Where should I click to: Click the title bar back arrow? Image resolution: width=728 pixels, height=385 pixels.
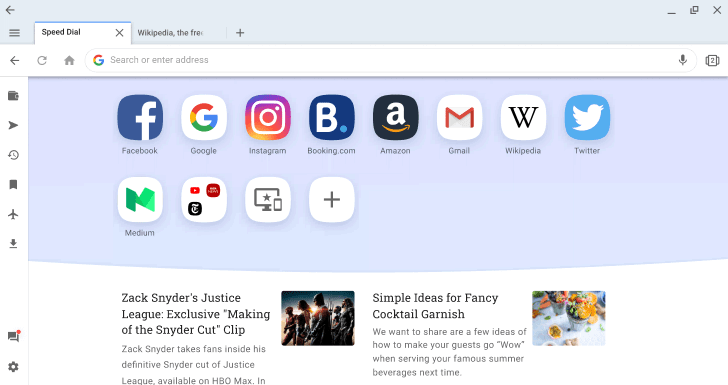coord(10,10)
